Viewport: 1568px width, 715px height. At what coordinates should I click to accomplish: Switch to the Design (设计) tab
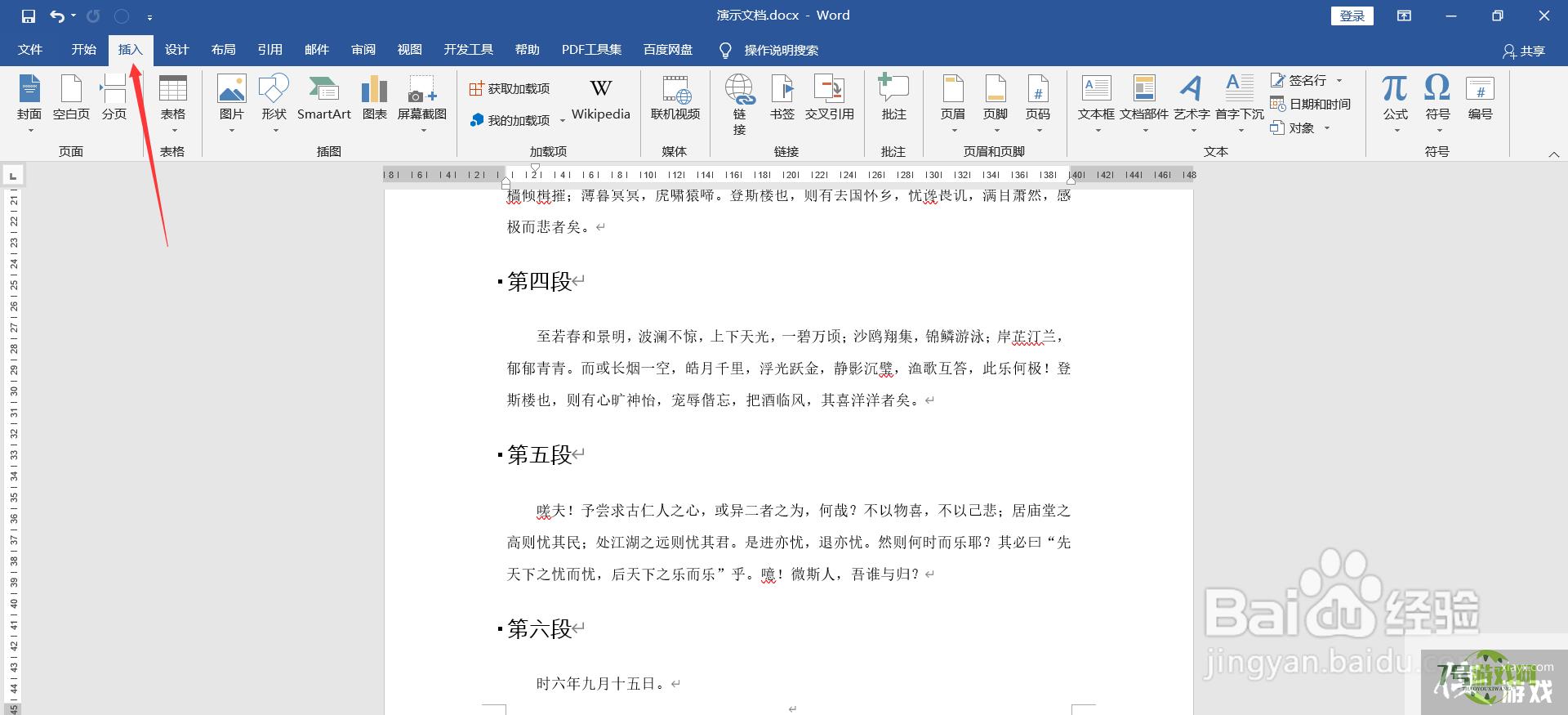point(176,50)
